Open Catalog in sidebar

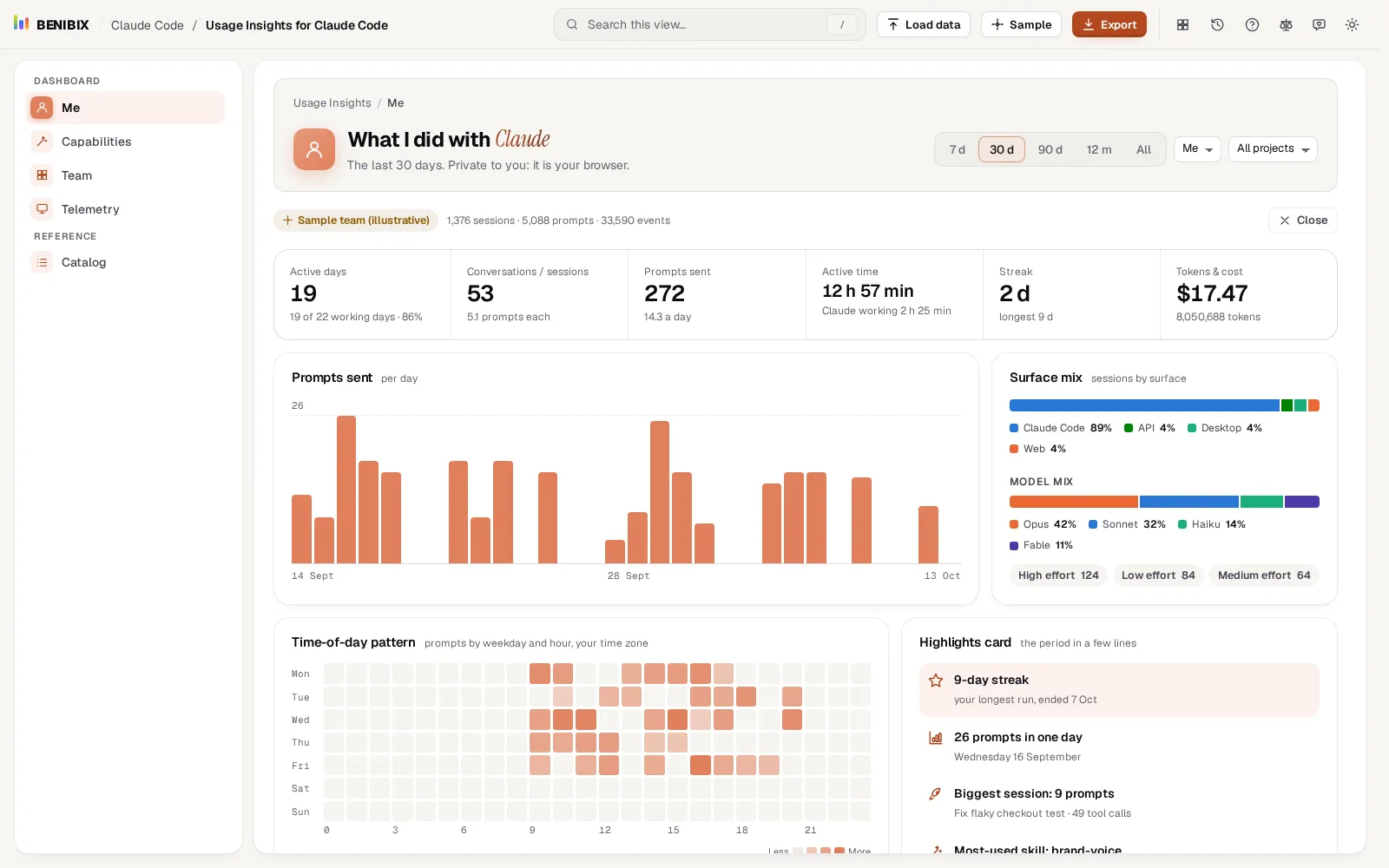tap(125, 262)
